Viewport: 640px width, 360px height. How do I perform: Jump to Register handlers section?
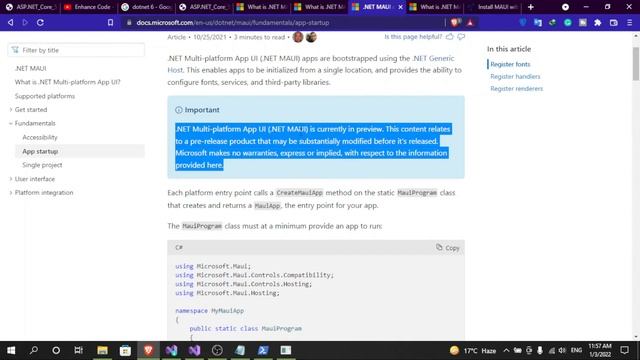(x=515, y=76)
